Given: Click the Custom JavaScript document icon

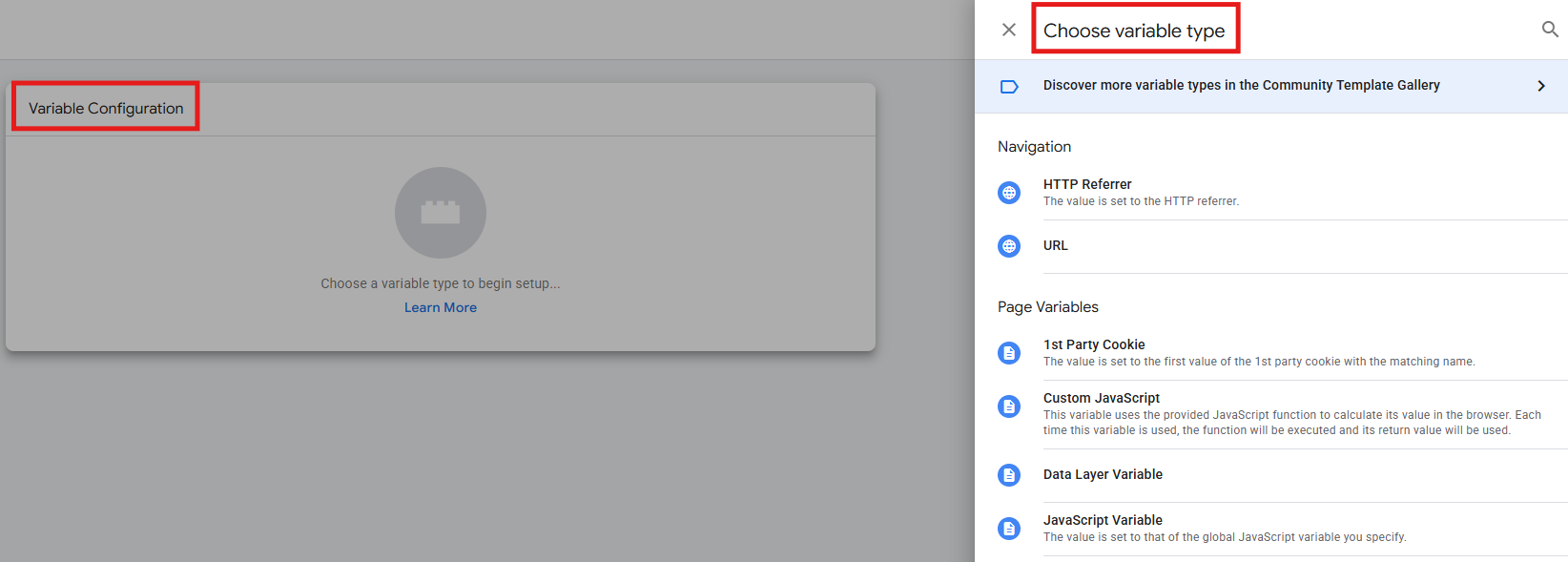Looking at the screenshot, I should (1009, 406).
